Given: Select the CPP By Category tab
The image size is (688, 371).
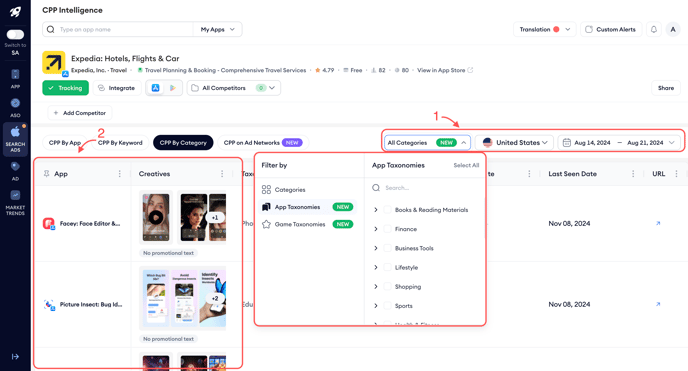Looking at the screenshot, I should click(x=183, y=143).
